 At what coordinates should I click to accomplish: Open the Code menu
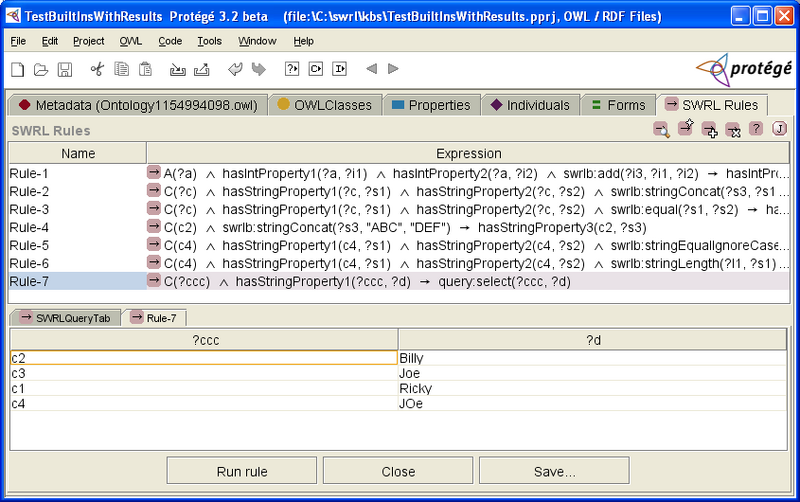click(170, 41)
